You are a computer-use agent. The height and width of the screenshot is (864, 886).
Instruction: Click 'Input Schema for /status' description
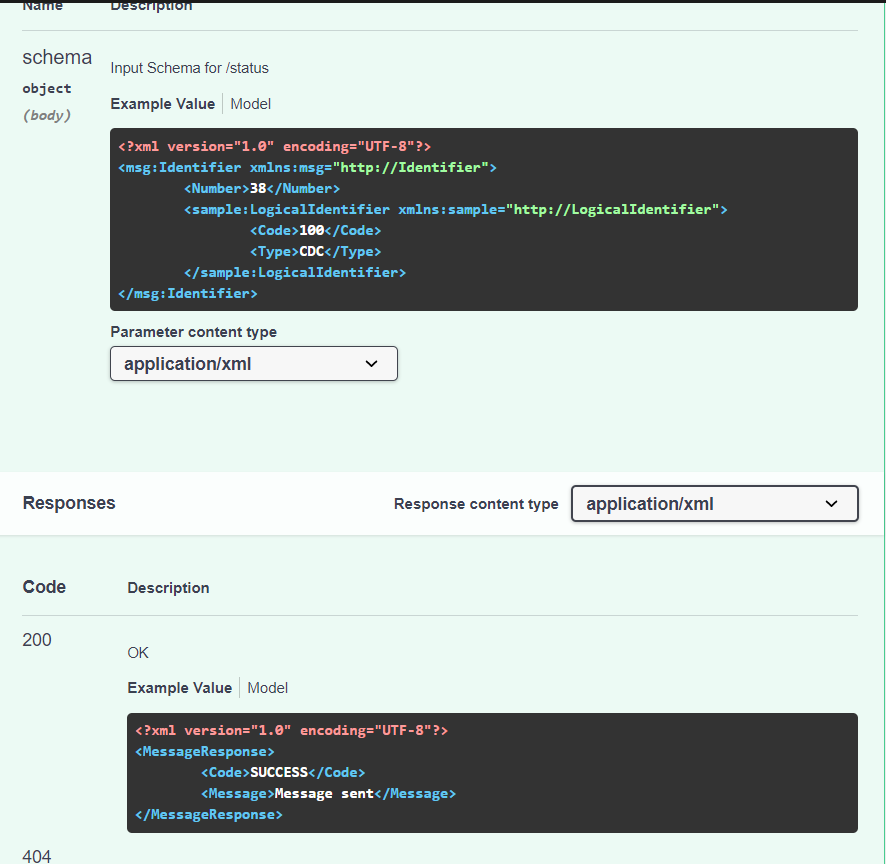point(189,68)
